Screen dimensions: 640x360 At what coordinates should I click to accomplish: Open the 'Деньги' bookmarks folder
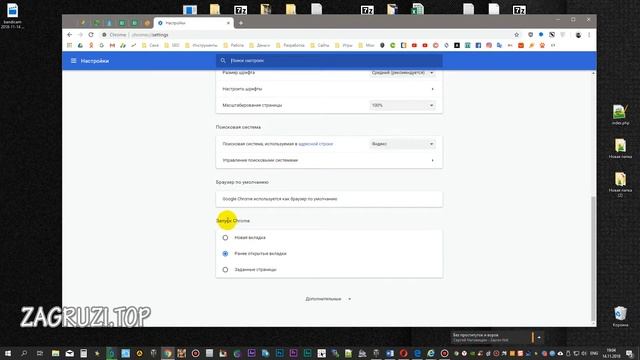coord(260,45)
